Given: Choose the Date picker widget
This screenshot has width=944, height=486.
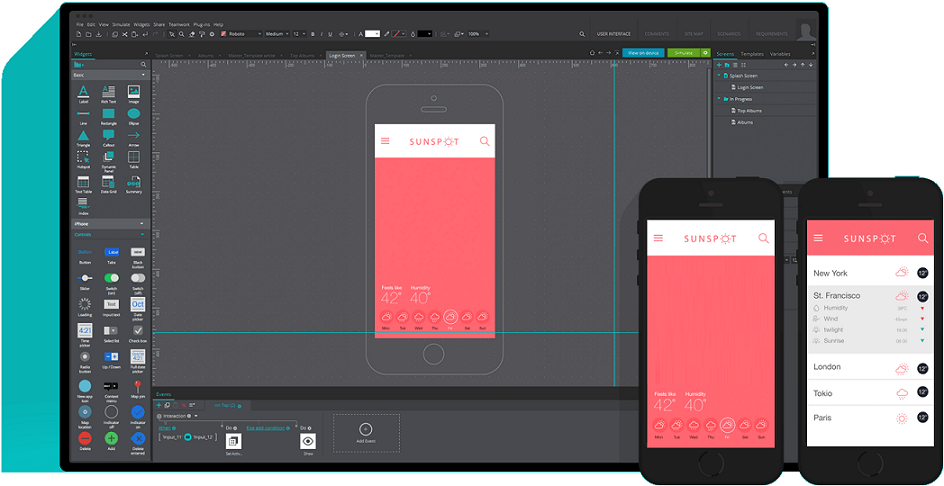Looking at the screenshot, I should [x=138, y=304].
